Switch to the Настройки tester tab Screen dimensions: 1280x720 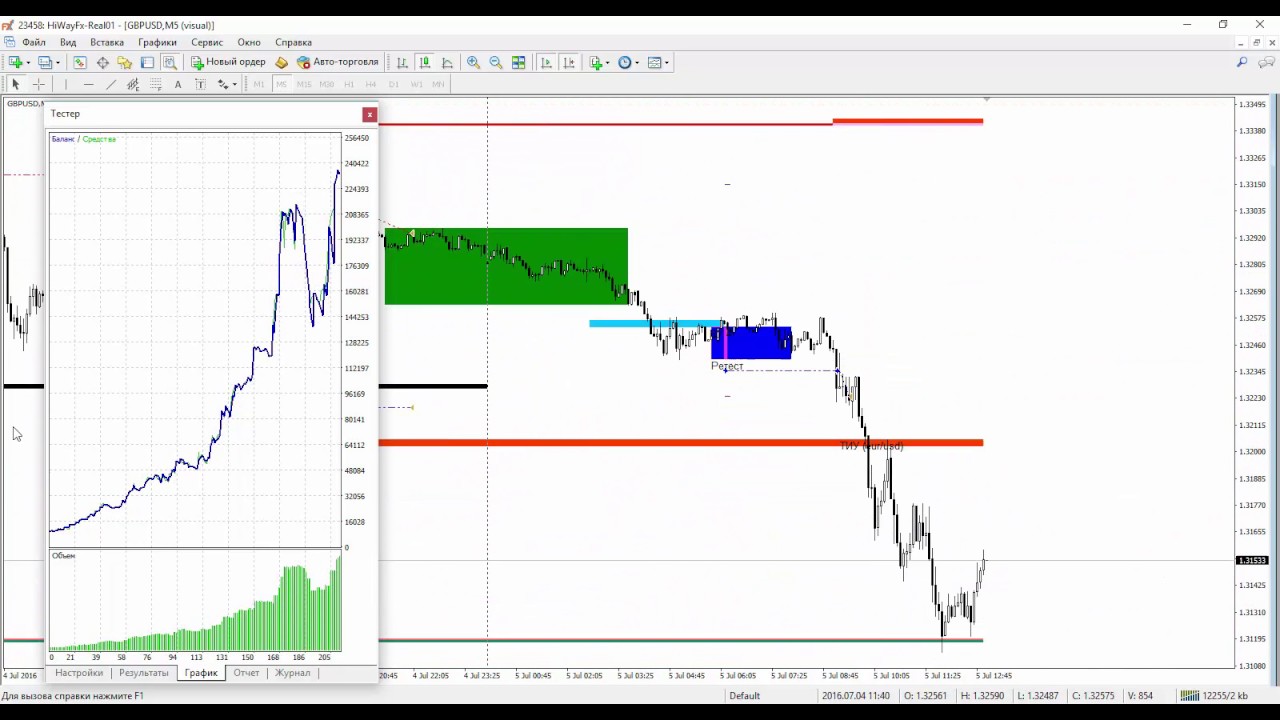(79, 673)
